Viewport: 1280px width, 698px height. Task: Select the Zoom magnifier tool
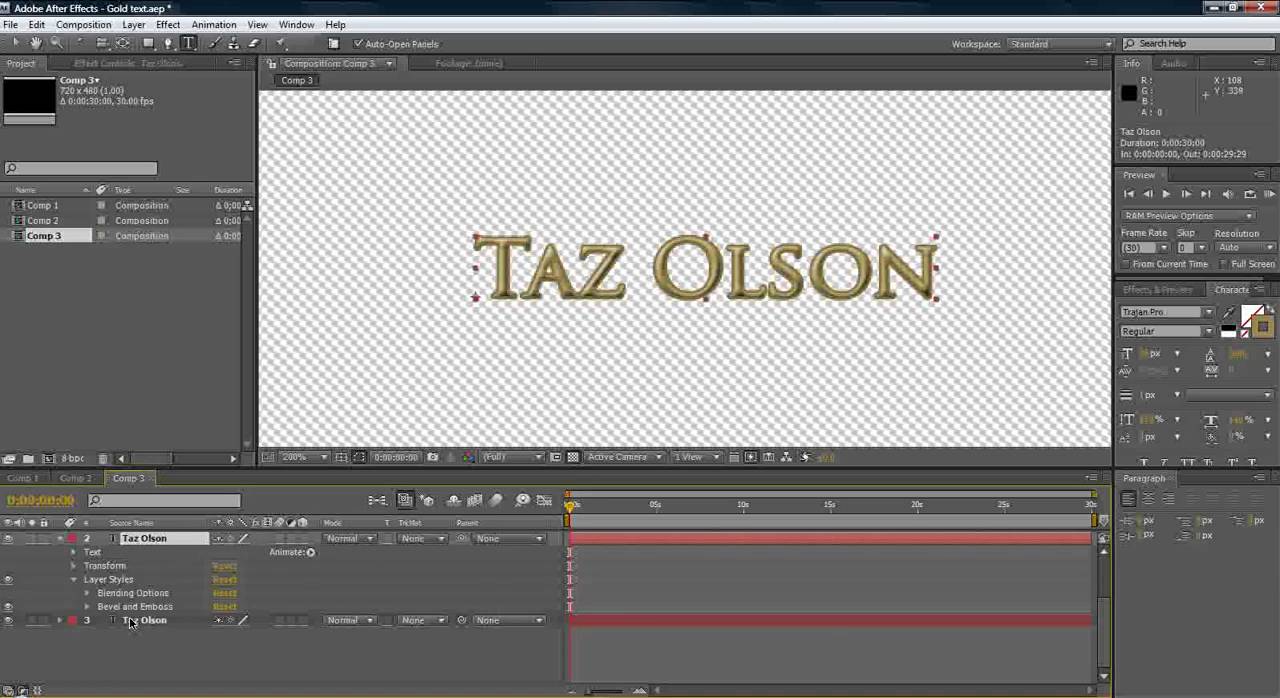pos(56,43)
